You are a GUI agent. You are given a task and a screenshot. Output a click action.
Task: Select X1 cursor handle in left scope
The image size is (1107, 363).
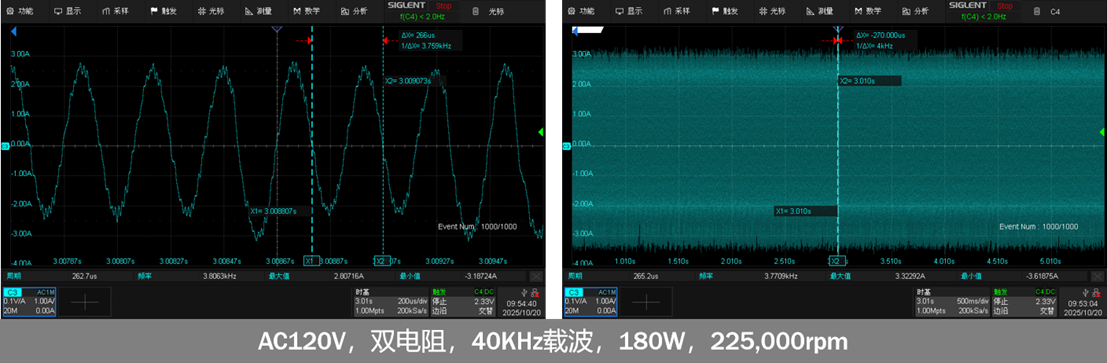point(311,261)
